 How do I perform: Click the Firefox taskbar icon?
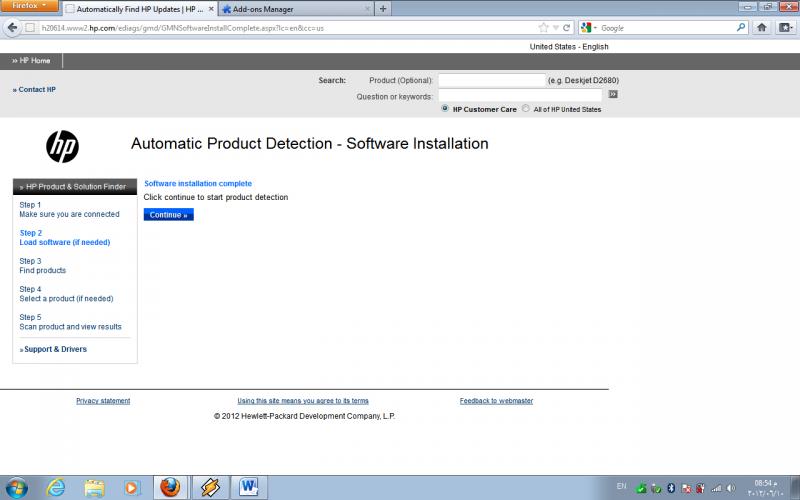[170, 488]
